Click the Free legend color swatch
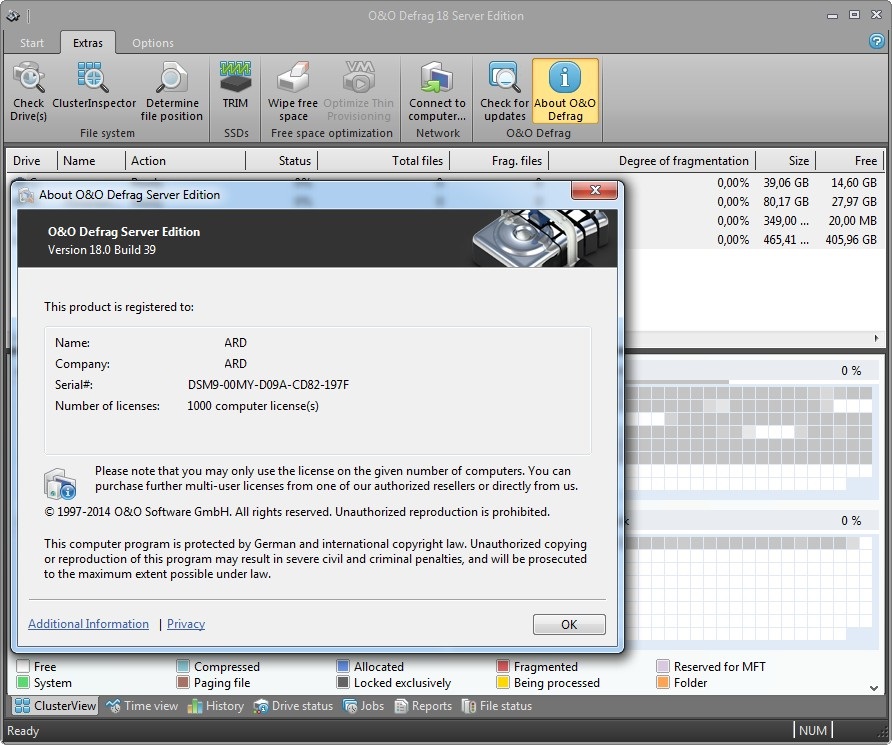Viewport: 892px width, 745px height. pos(23,666)
